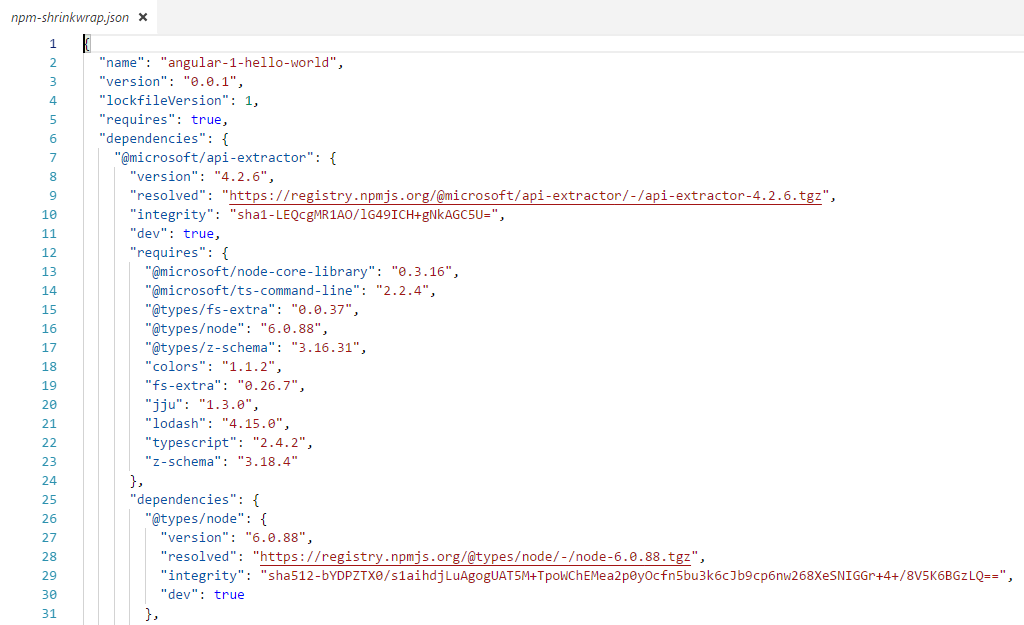Select the npm-shrinkwrap.json editor tab
Viewport: 1024px width, 625px height.
pyautogui.click(x=70, y=18)
